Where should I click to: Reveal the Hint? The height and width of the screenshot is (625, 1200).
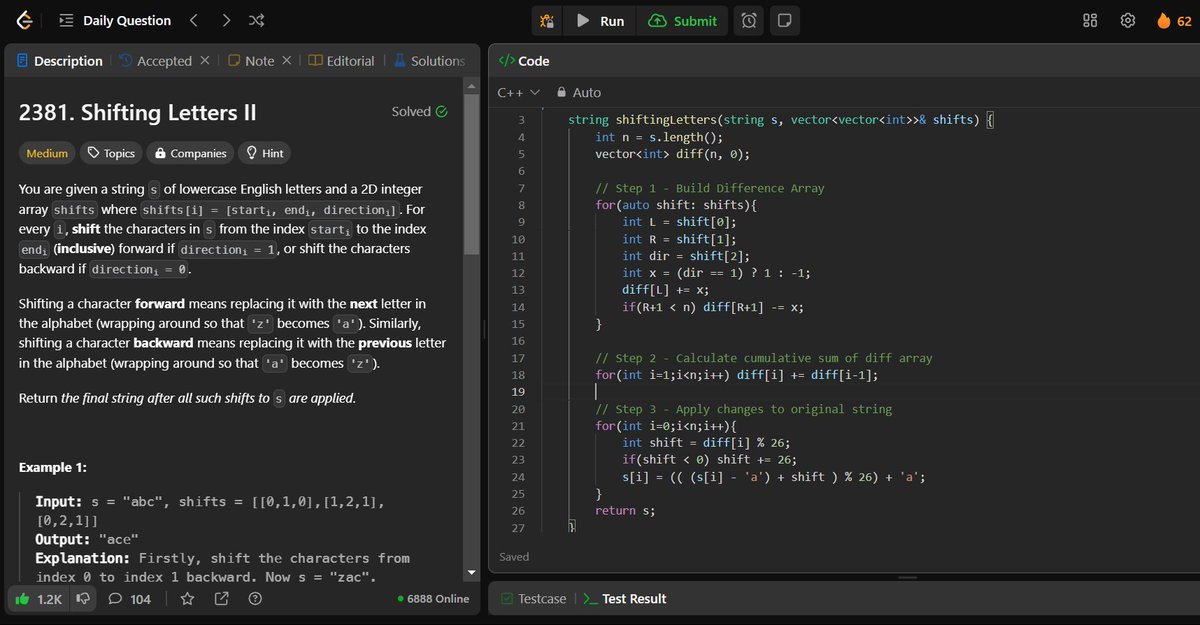[263, 153]
